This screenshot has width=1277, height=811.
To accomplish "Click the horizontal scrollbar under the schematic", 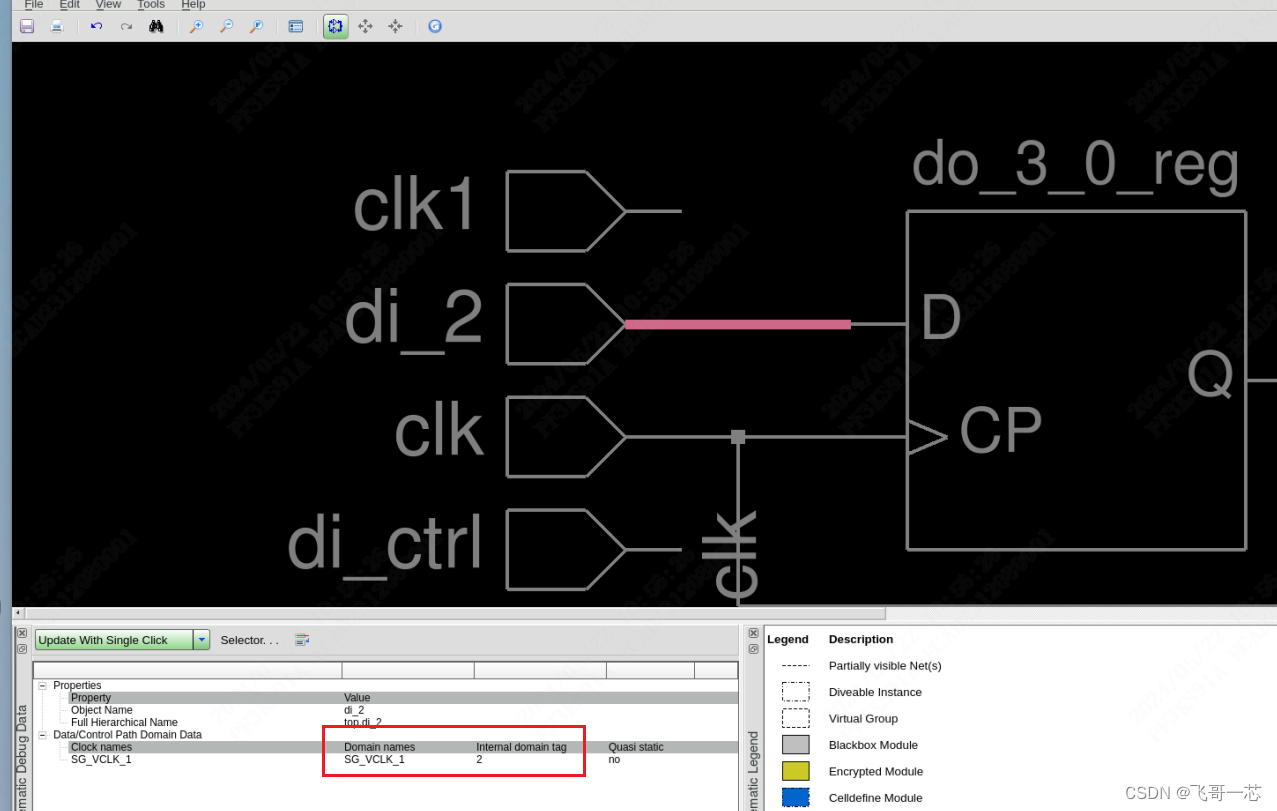I will 450,613.
